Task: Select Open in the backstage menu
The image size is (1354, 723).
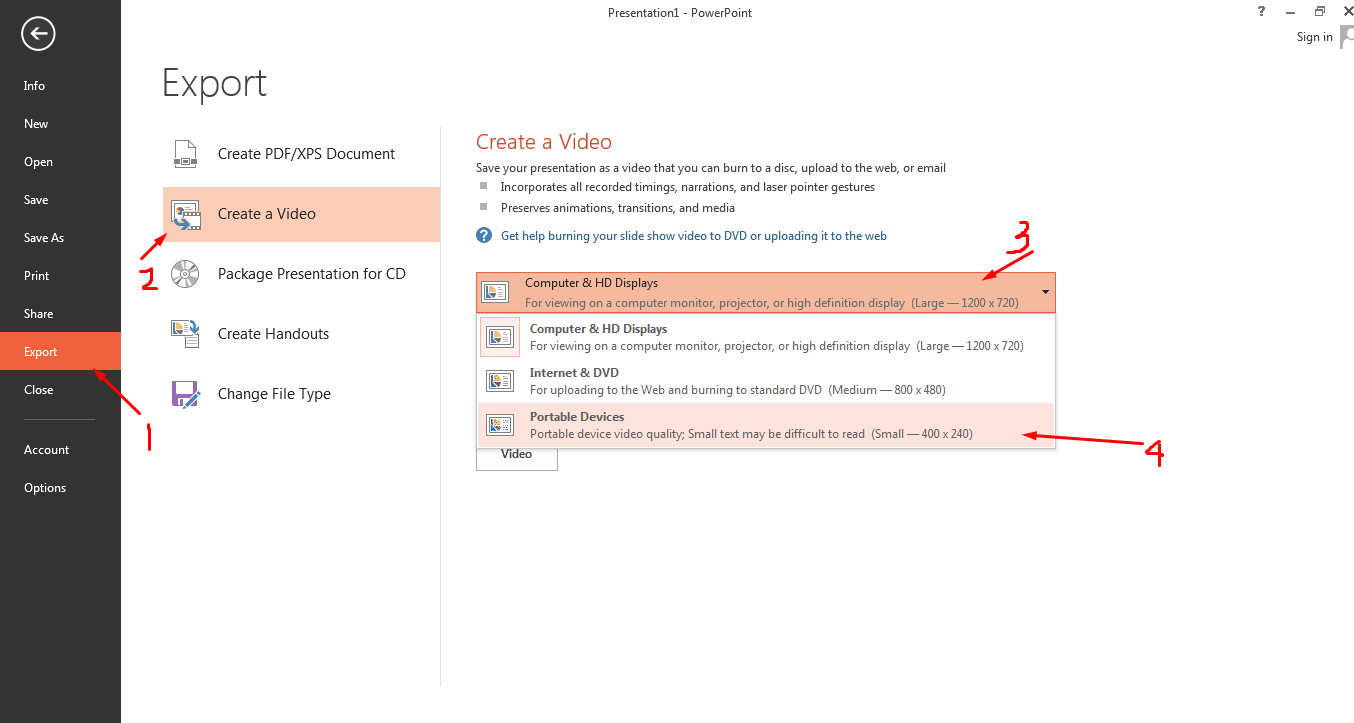Action: tap(60, 162)
